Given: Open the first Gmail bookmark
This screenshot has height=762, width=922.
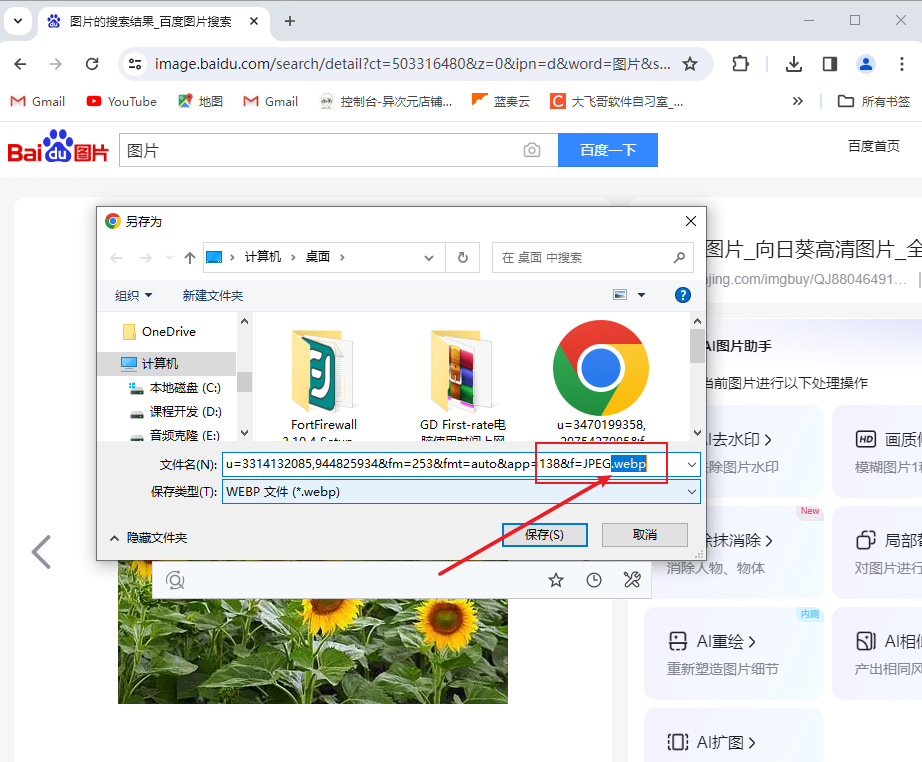Looking at the screenshot, I should coord(38,101).
